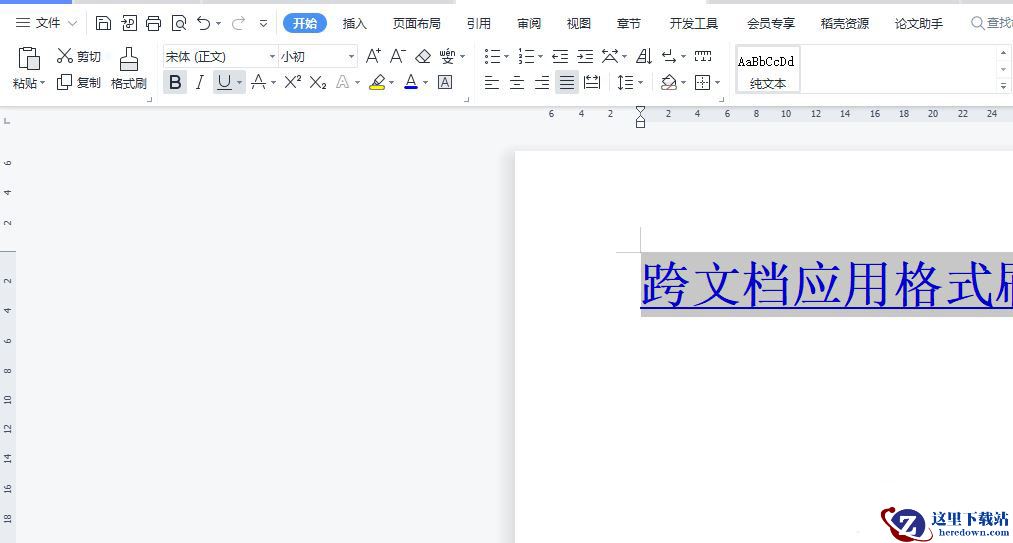Undo the last action
The image size is (1013, 543).
pos(204,23)
